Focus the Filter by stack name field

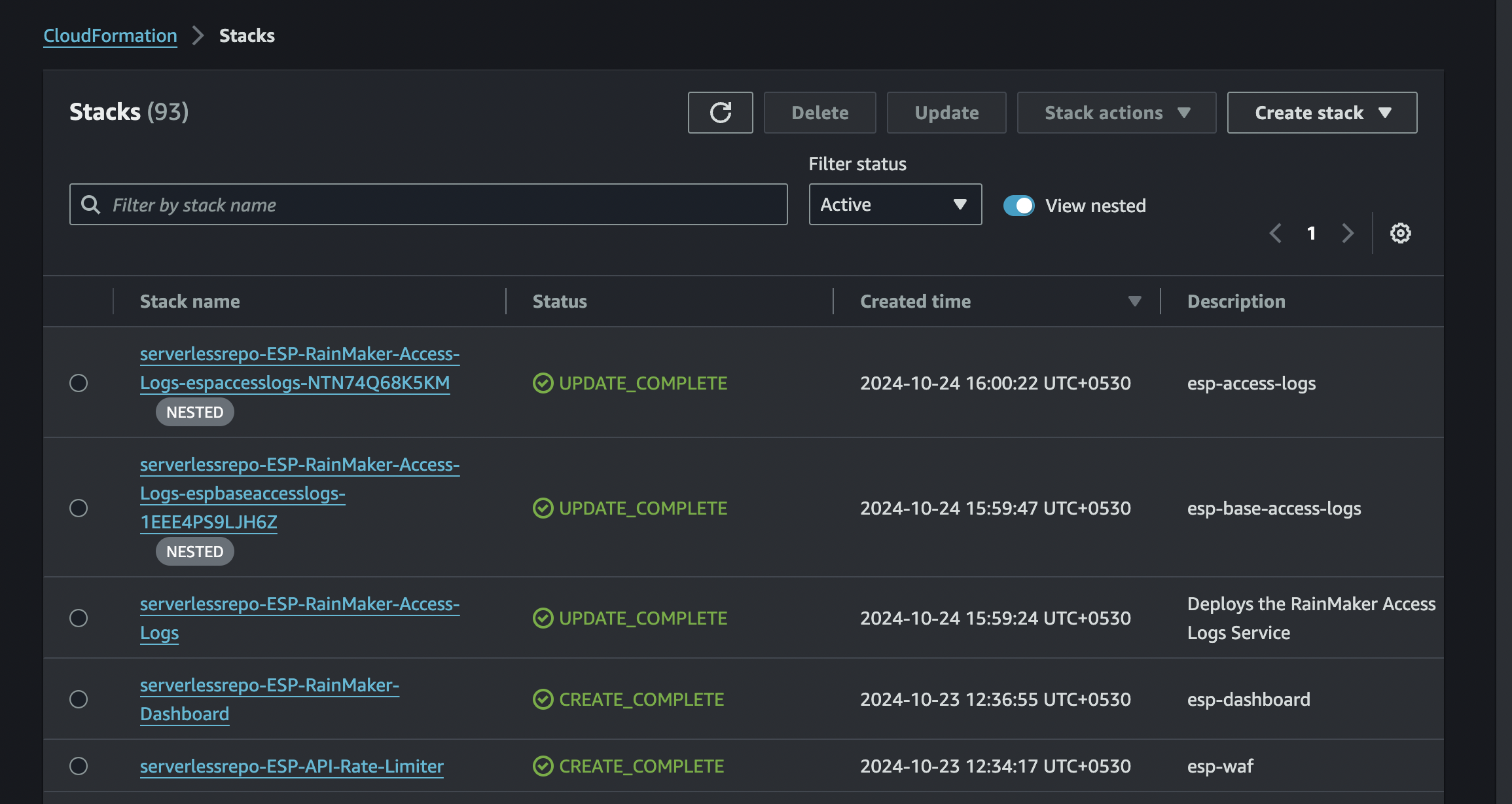428,204
